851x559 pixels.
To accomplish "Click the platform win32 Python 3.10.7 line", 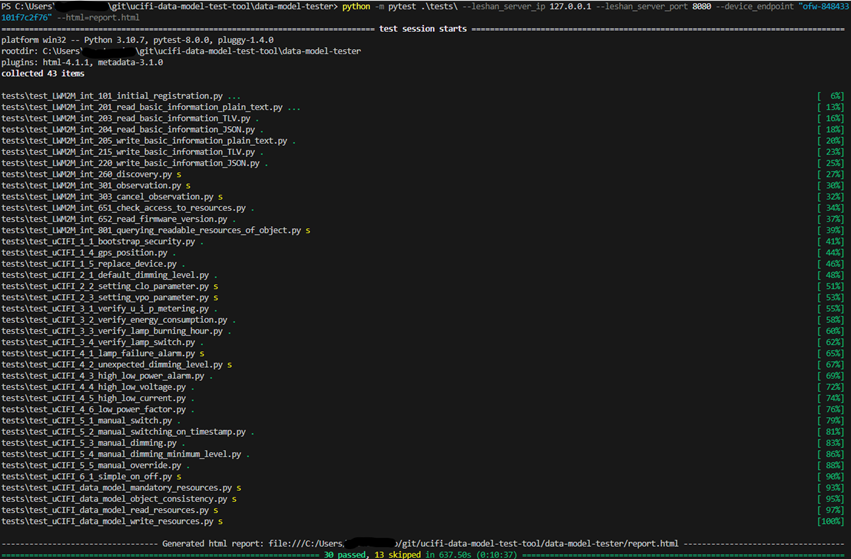I will click(137, 40).
